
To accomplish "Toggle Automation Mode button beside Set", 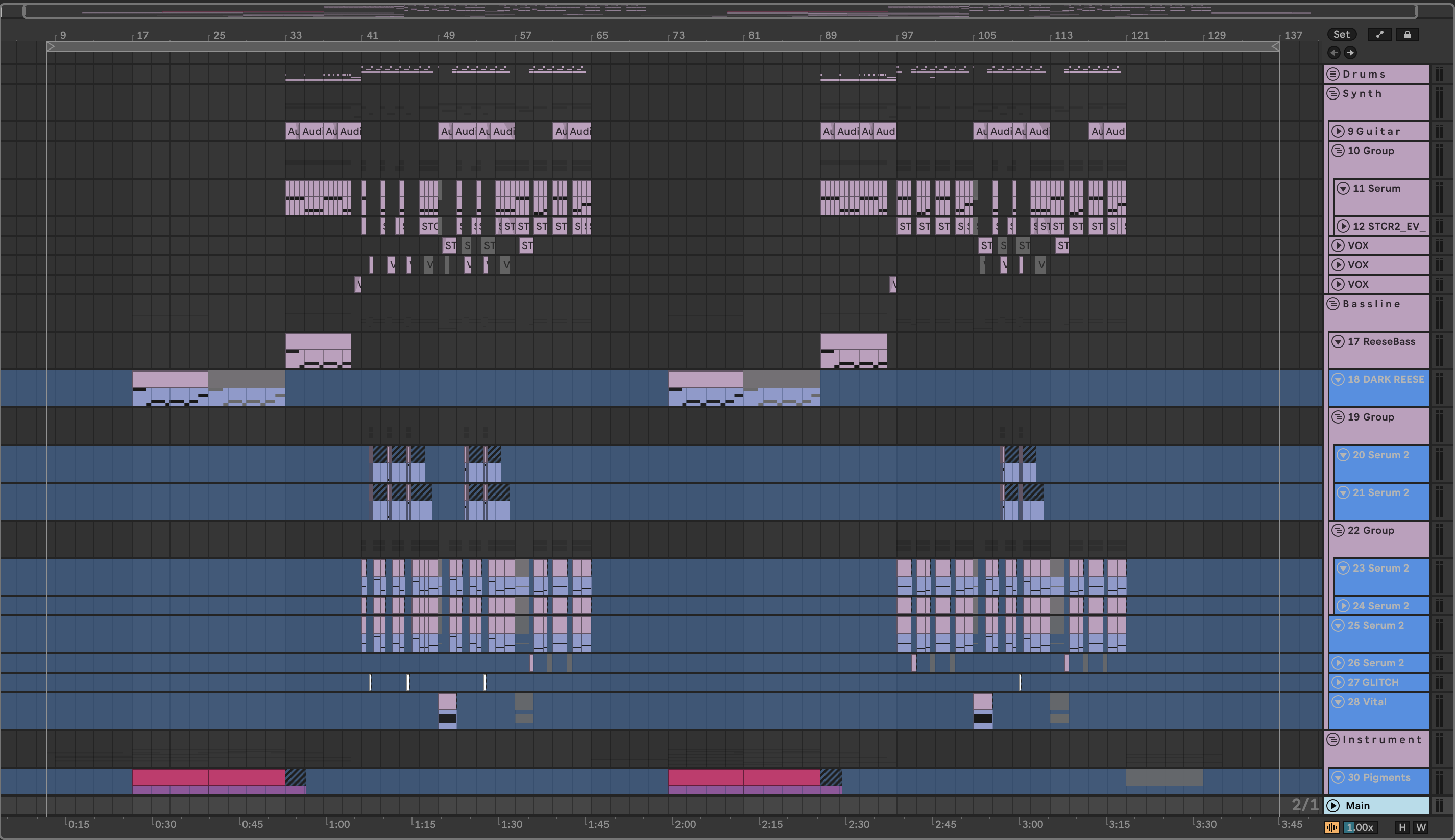I will [x=1379, y=35].
